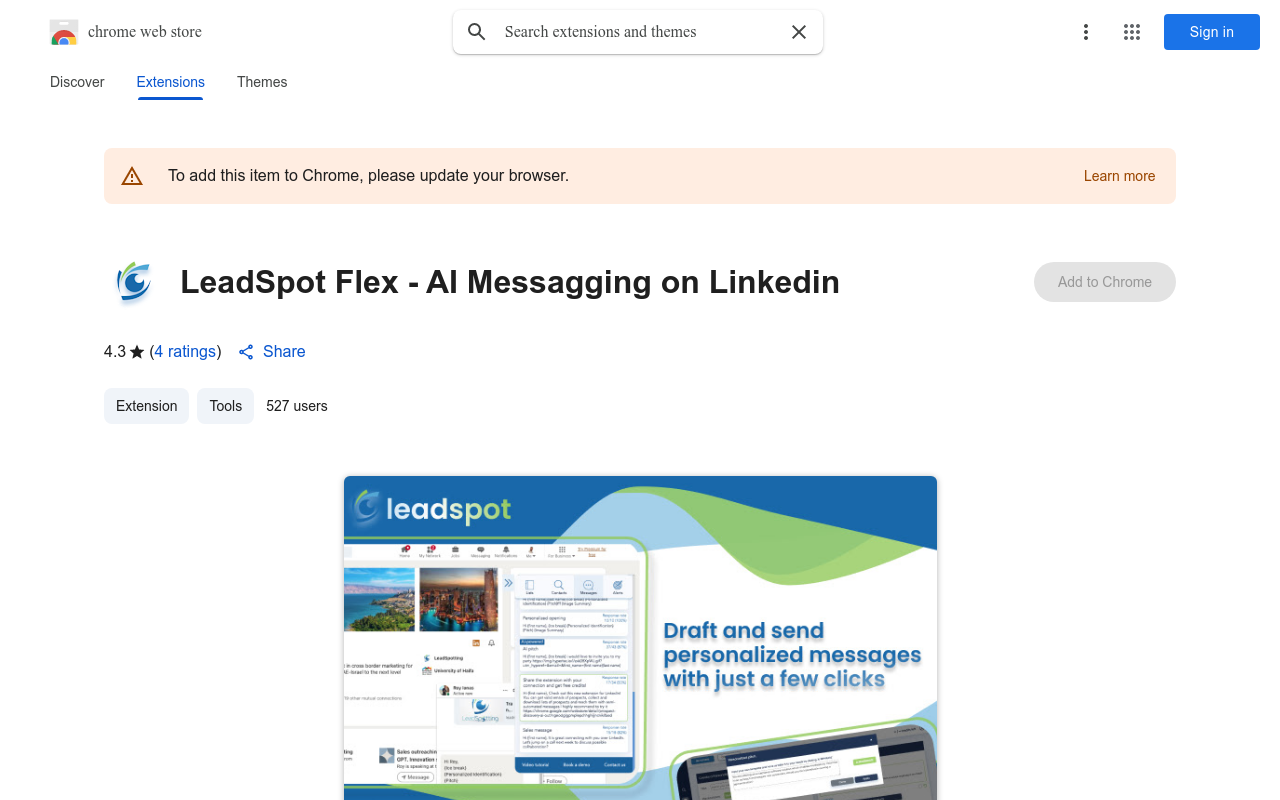
Task: Open the LeadSpot promotional screenshot
Action: tap(640, 638)
